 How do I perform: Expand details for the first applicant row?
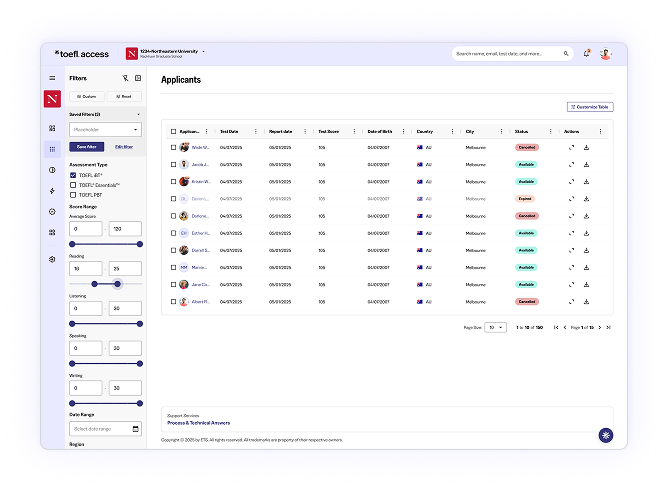coord(571,147)
